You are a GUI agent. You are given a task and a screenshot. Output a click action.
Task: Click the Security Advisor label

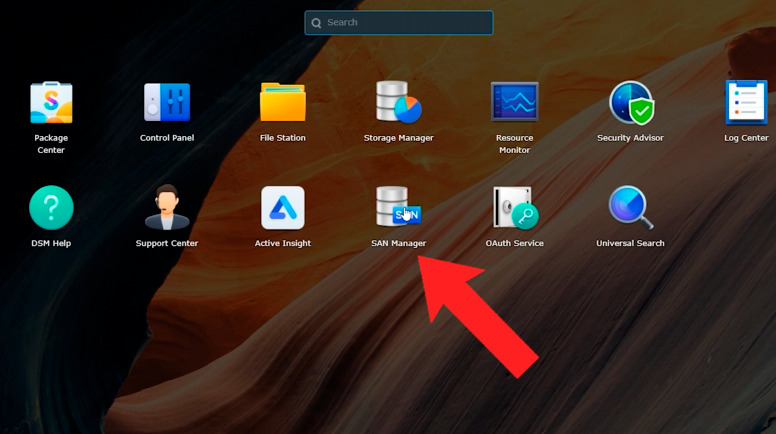[x=630, y=138]
